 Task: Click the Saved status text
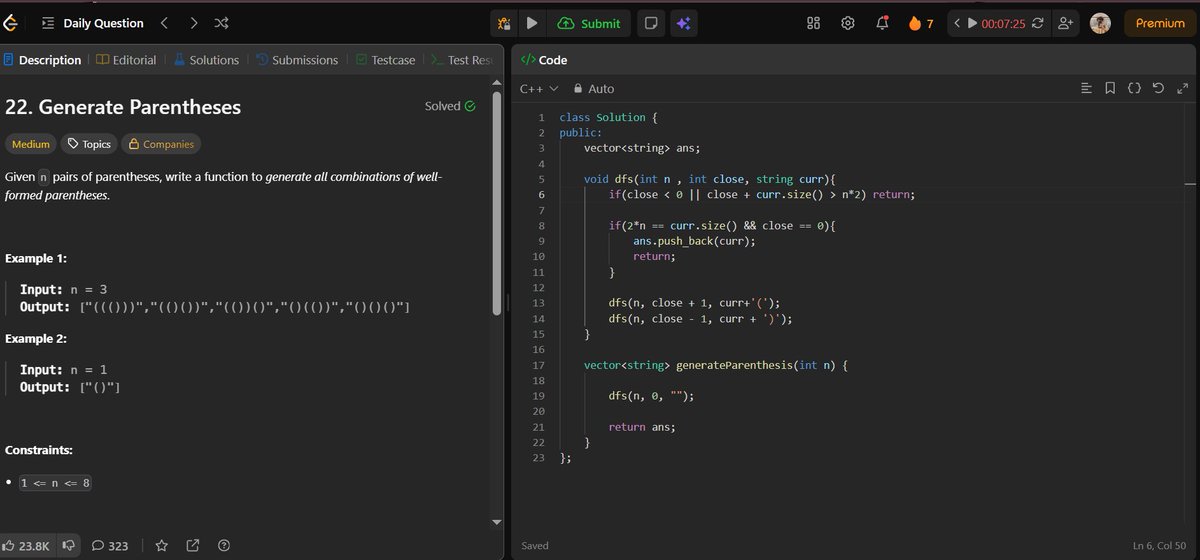535,546
